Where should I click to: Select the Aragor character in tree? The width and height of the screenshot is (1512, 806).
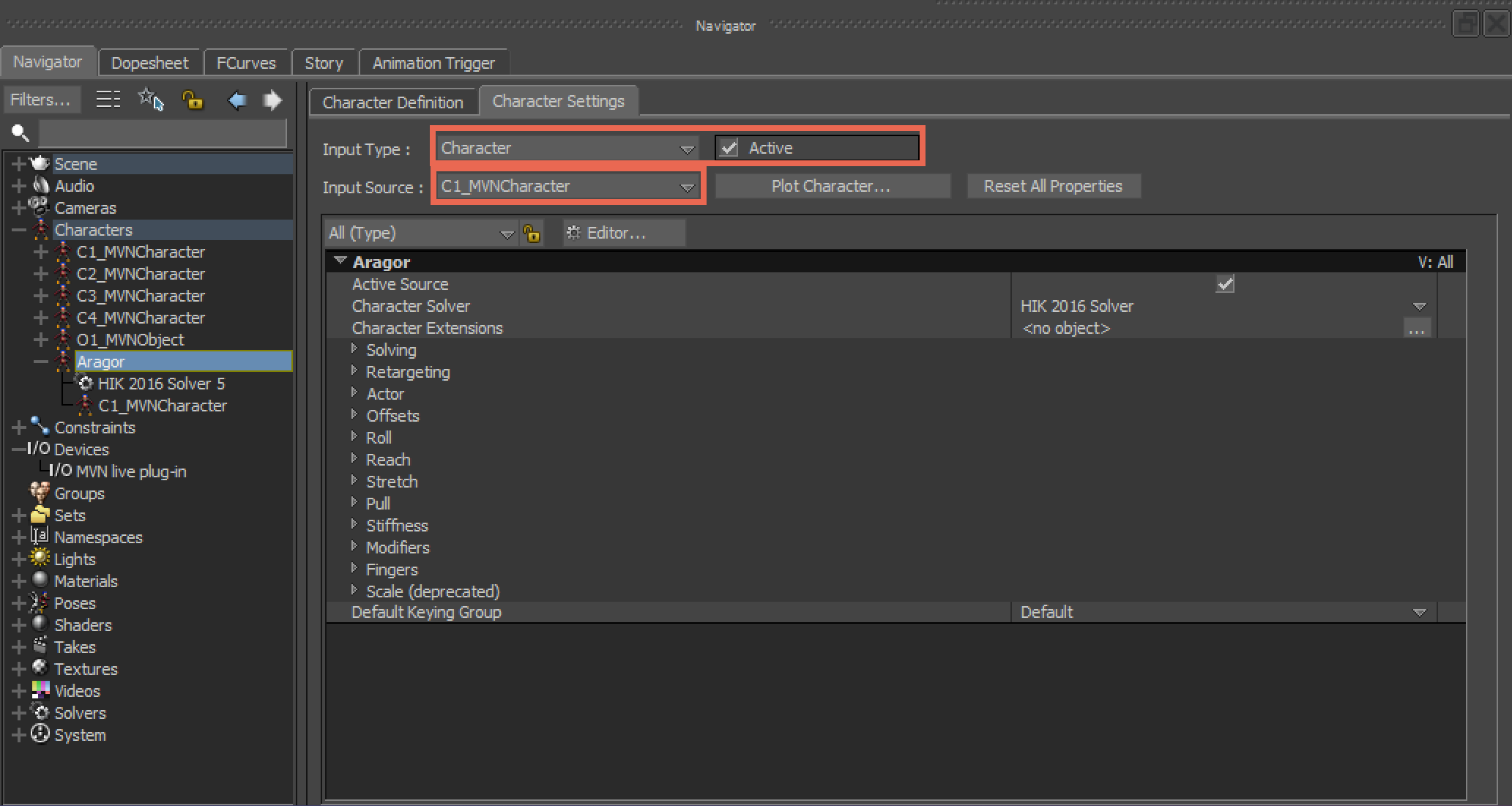tap(183, 361)
